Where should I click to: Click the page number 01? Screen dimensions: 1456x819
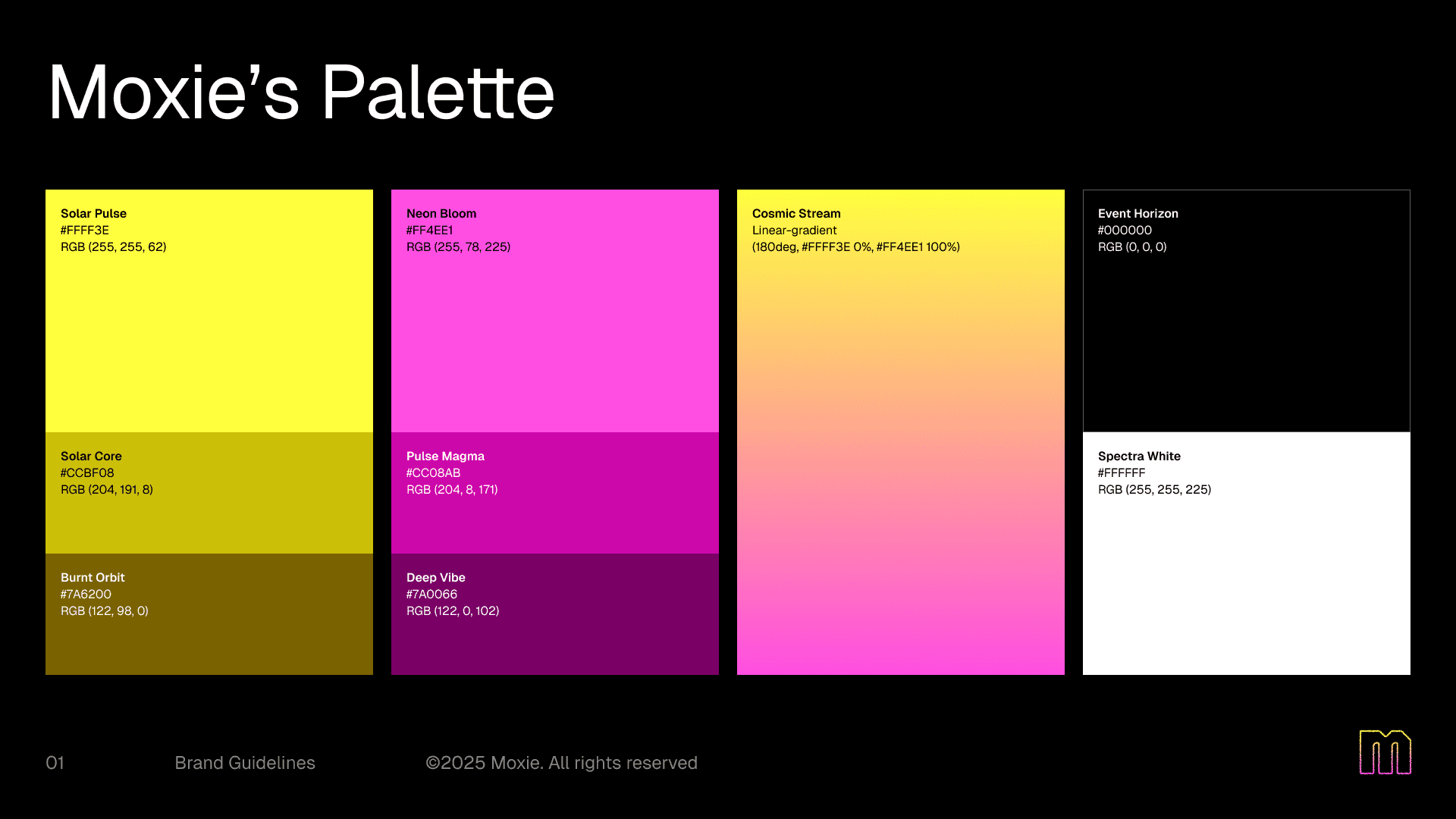(x=55, y=763)
